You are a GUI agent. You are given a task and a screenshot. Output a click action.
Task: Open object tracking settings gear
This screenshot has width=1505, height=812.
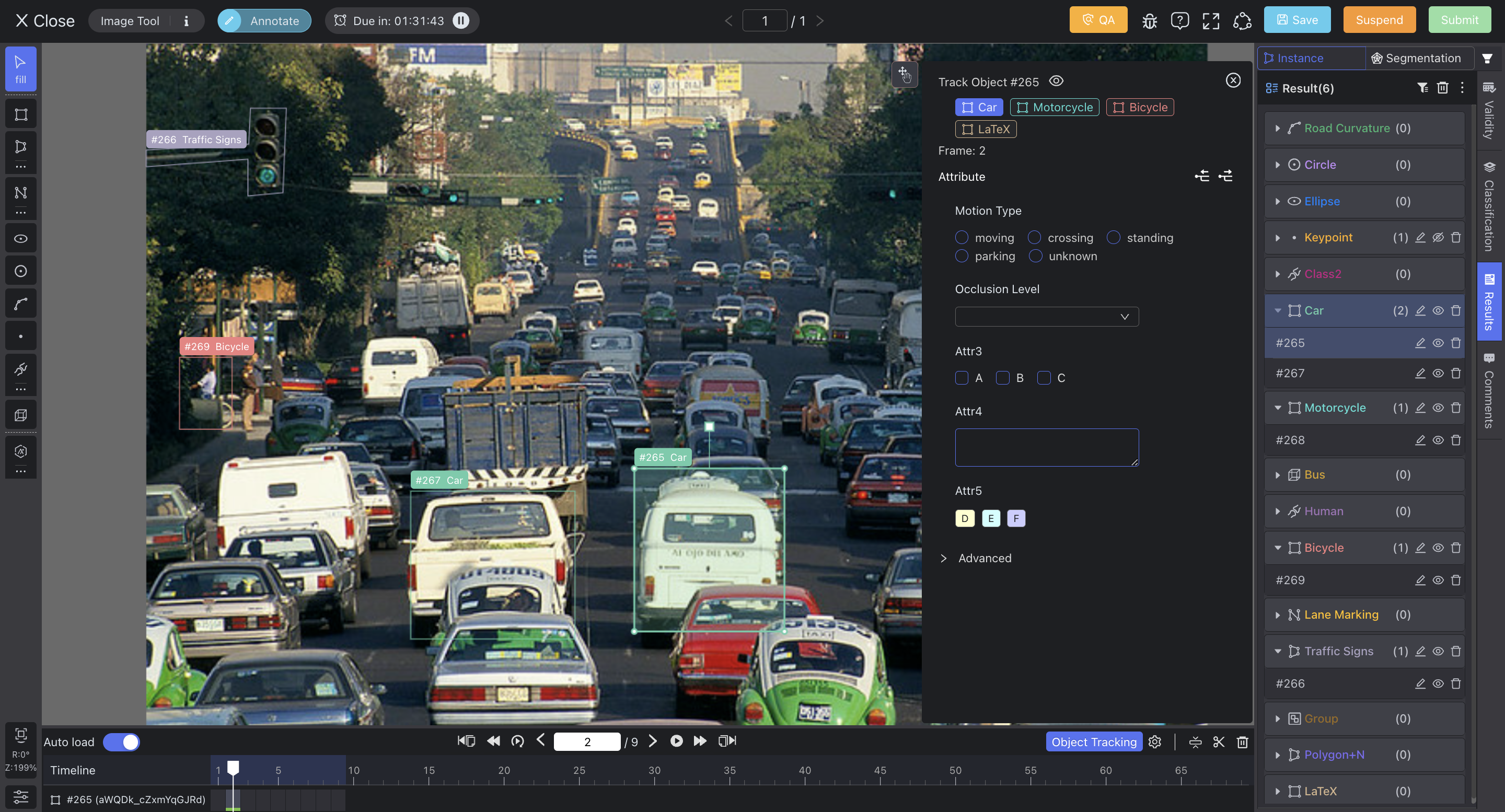(1154, 741)
